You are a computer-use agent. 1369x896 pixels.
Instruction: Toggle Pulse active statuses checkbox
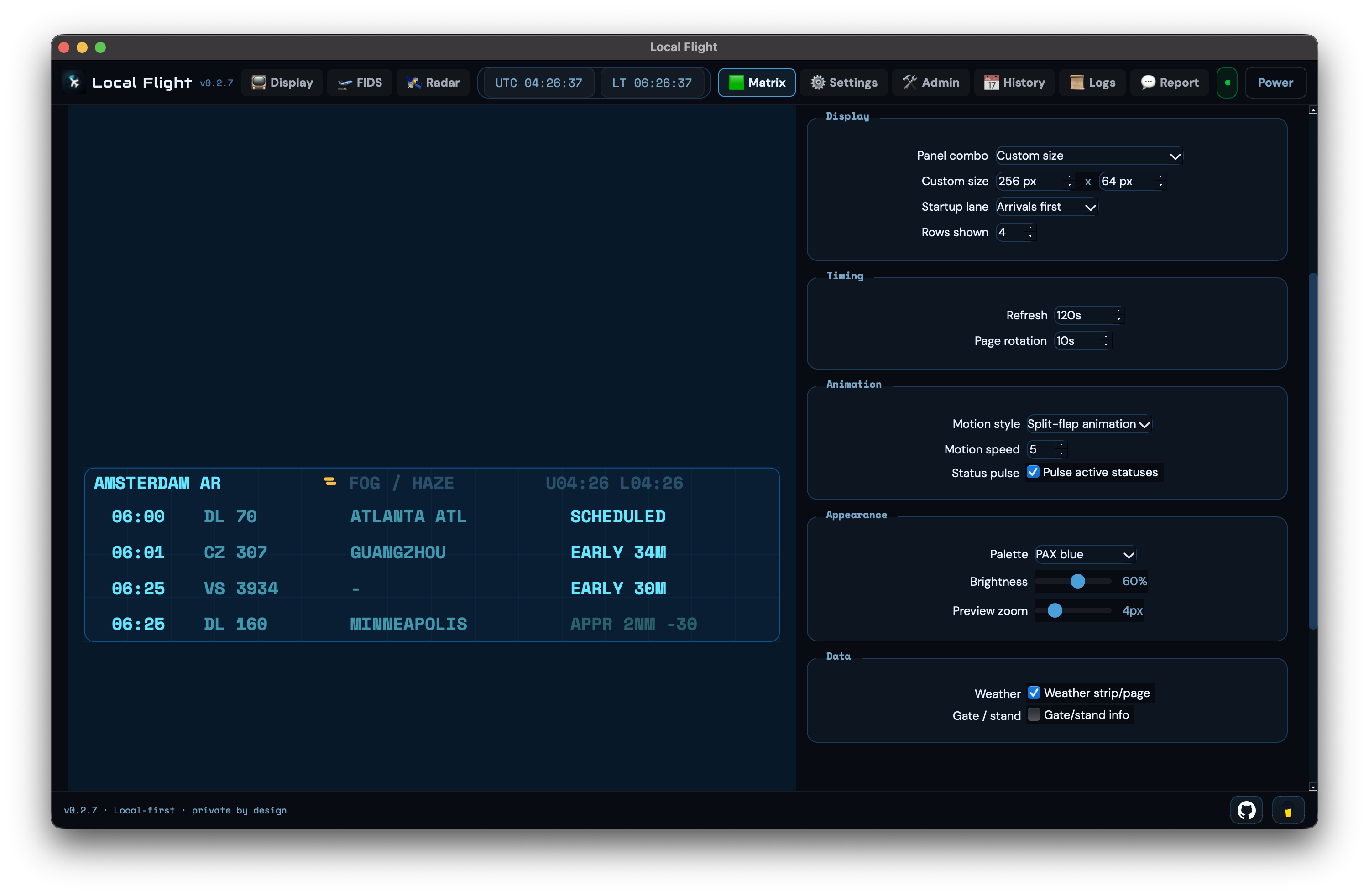point(1033,472)
